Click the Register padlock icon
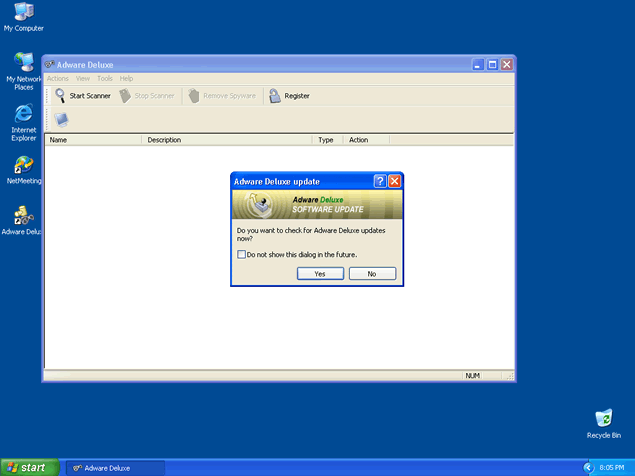Screen dimensions: 635x476 tap(274, 96)
